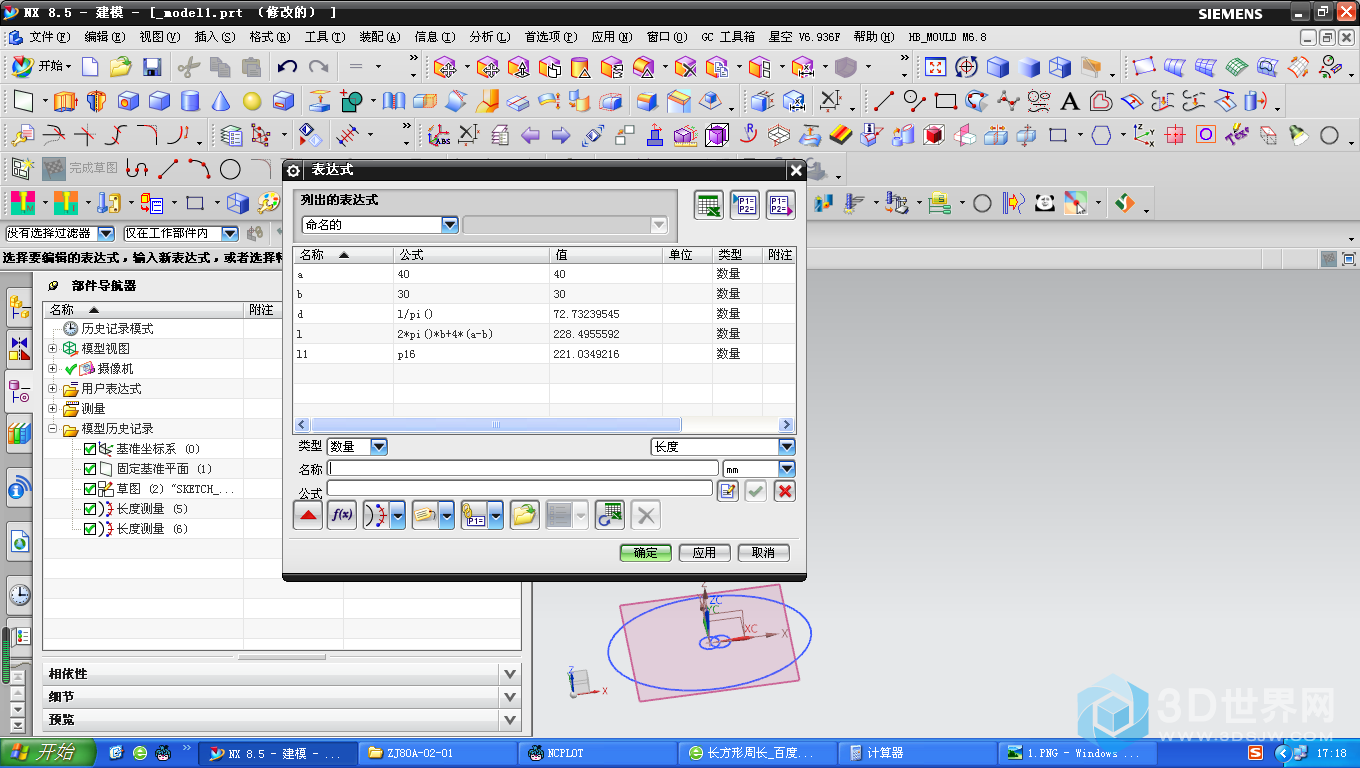Screen dimensions: 1360x768
Task: Click the Windows 开始 start button
Action: coord(48,752)
